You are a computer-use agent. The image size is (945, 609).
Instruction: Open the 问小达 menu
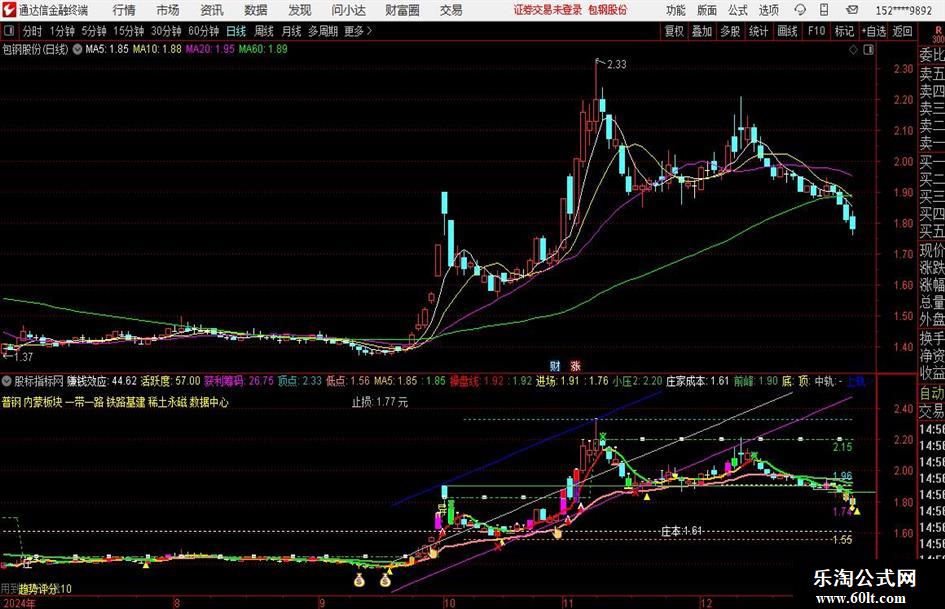coord(348,10)
